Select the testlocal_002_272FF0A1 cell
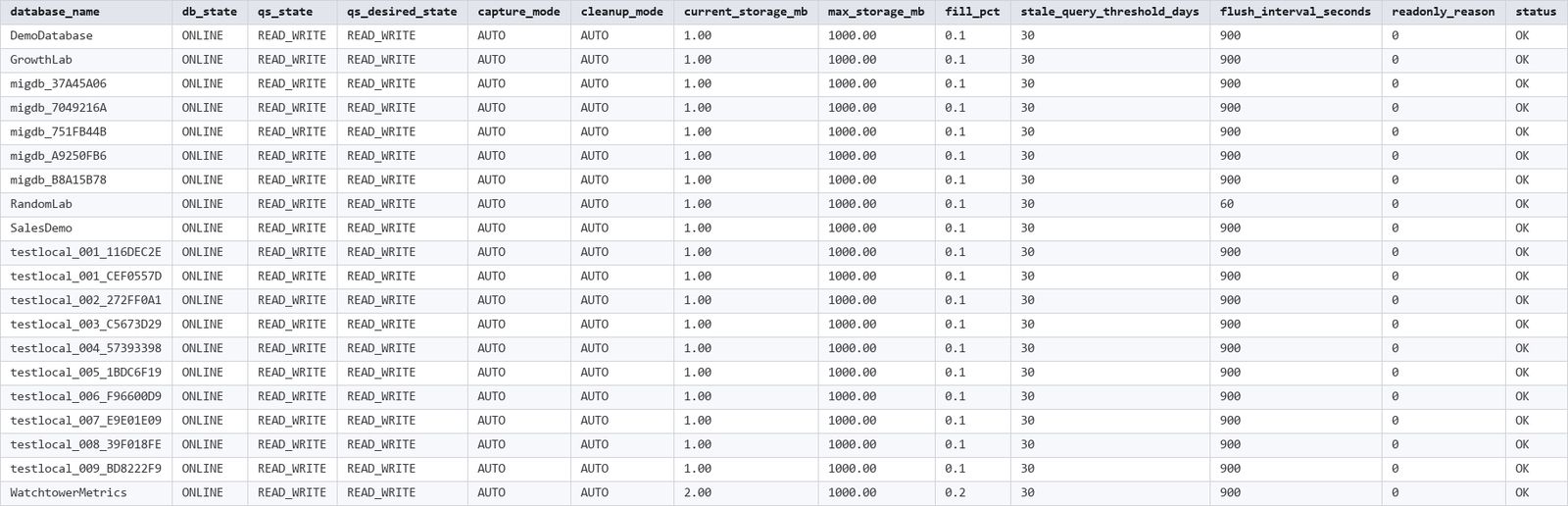This screenshot has height=506, width=1568. [85, 300]
